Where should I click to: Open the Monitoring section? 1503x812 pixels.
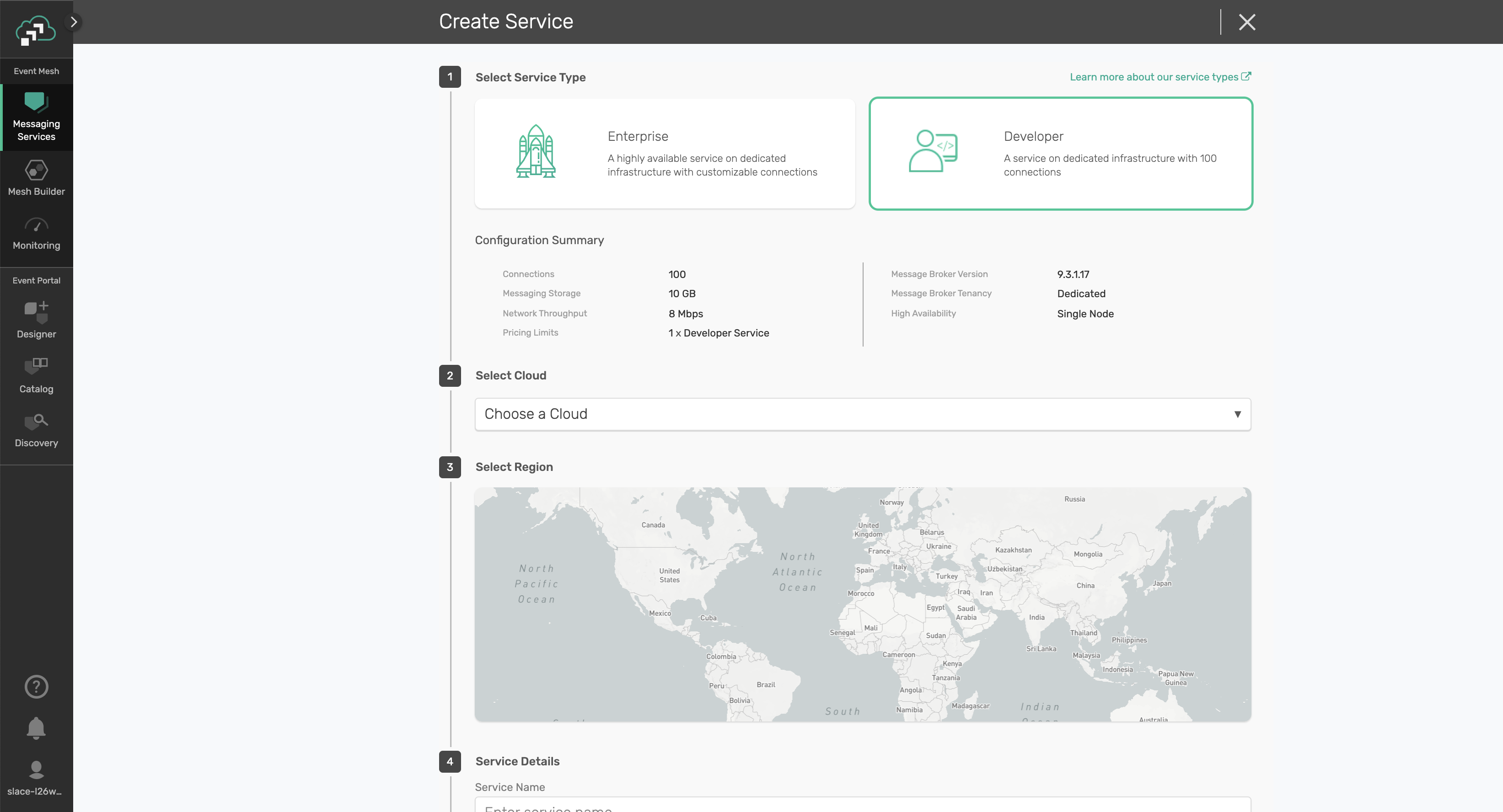tap(36, 232)
